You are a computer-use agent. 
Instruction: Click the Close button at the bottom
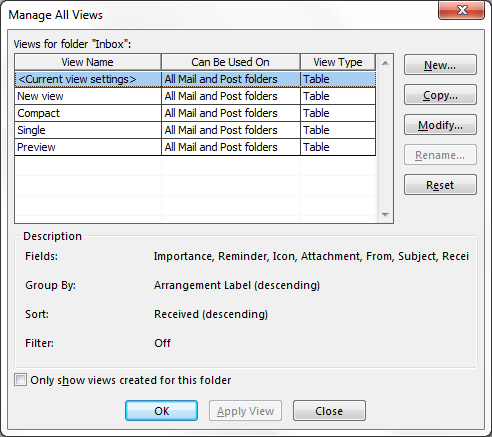click(x=329, y=411)
